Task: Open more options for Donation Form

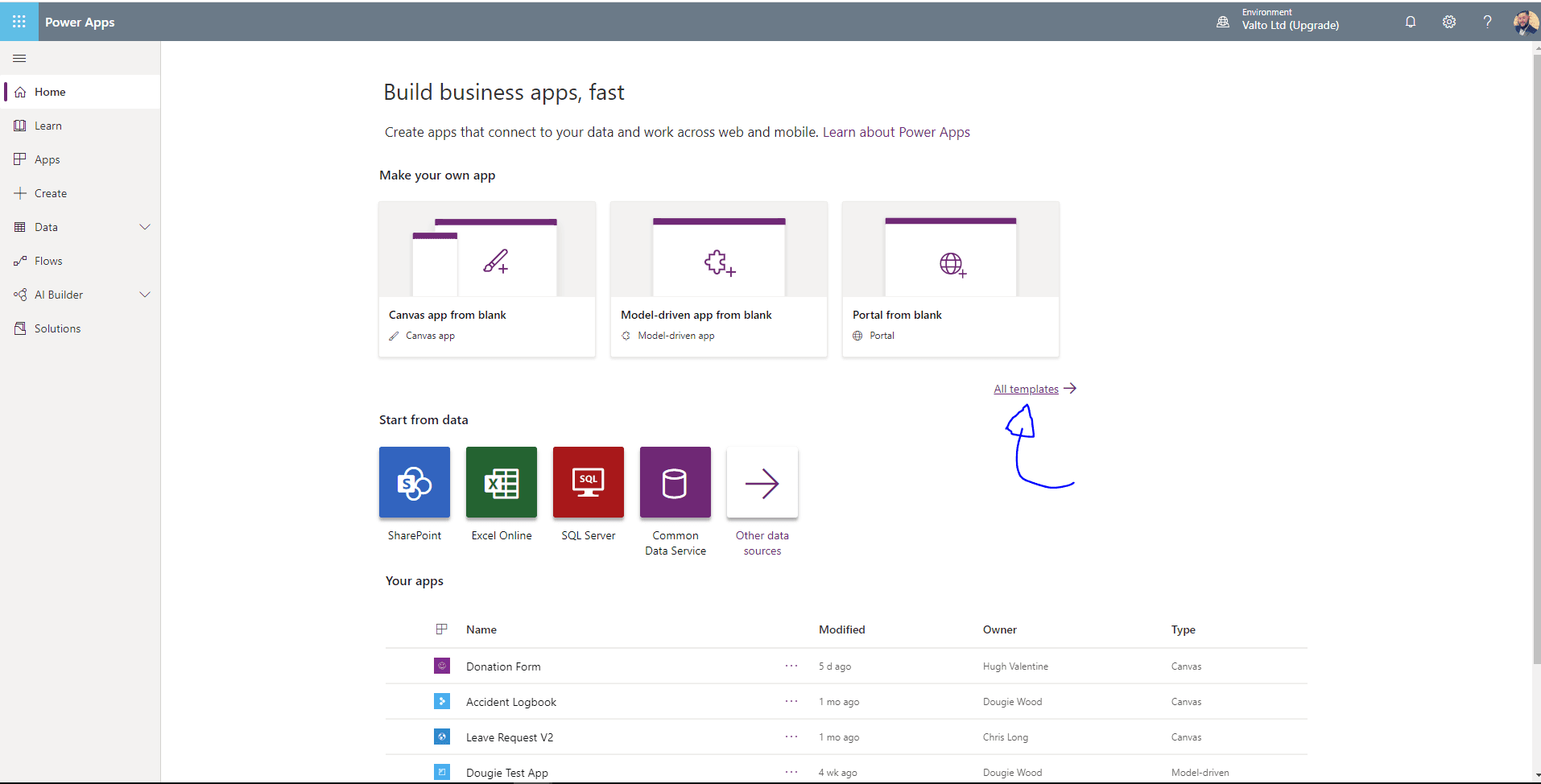Action: tap(791, 666)
